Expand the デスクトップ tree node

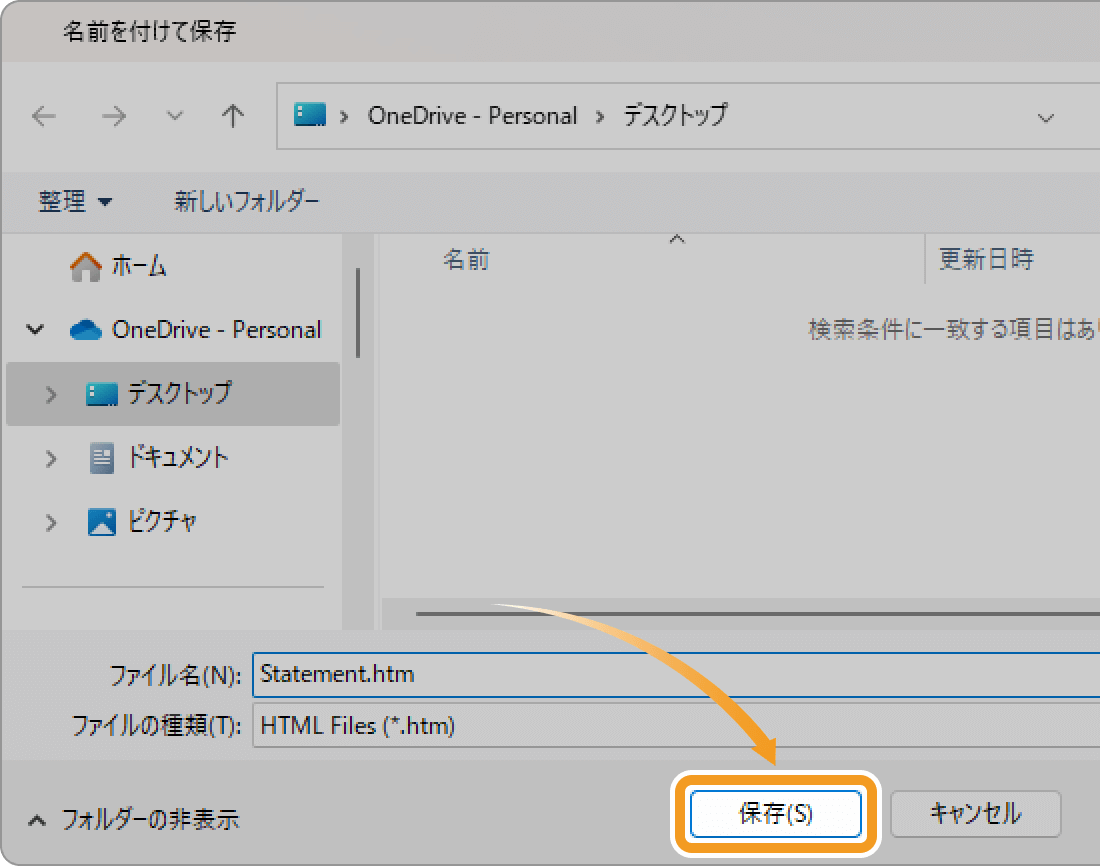click(51, 394)
